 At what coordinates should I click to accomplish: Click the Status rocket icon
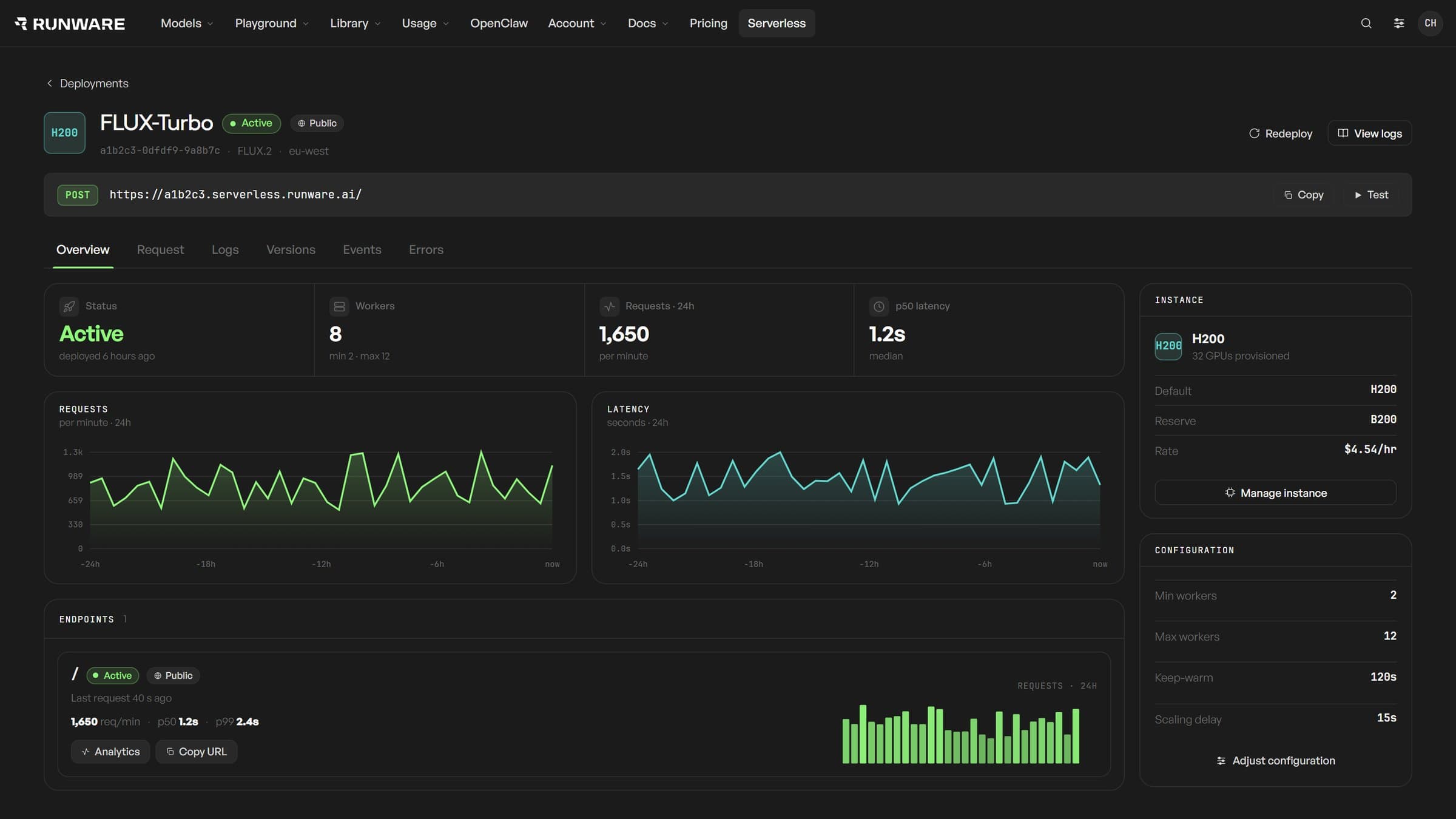[x=69, y=306]
